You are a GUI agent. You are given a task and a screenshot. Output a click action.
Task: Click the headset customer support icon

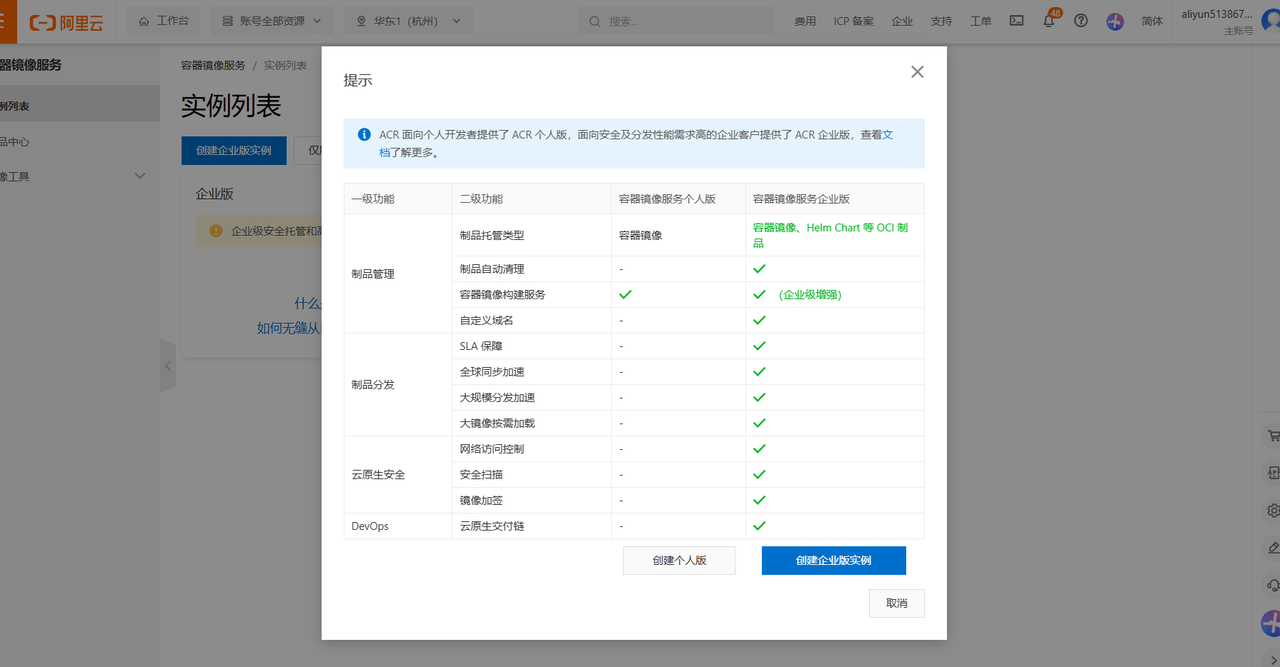[x=1272, y=585]
